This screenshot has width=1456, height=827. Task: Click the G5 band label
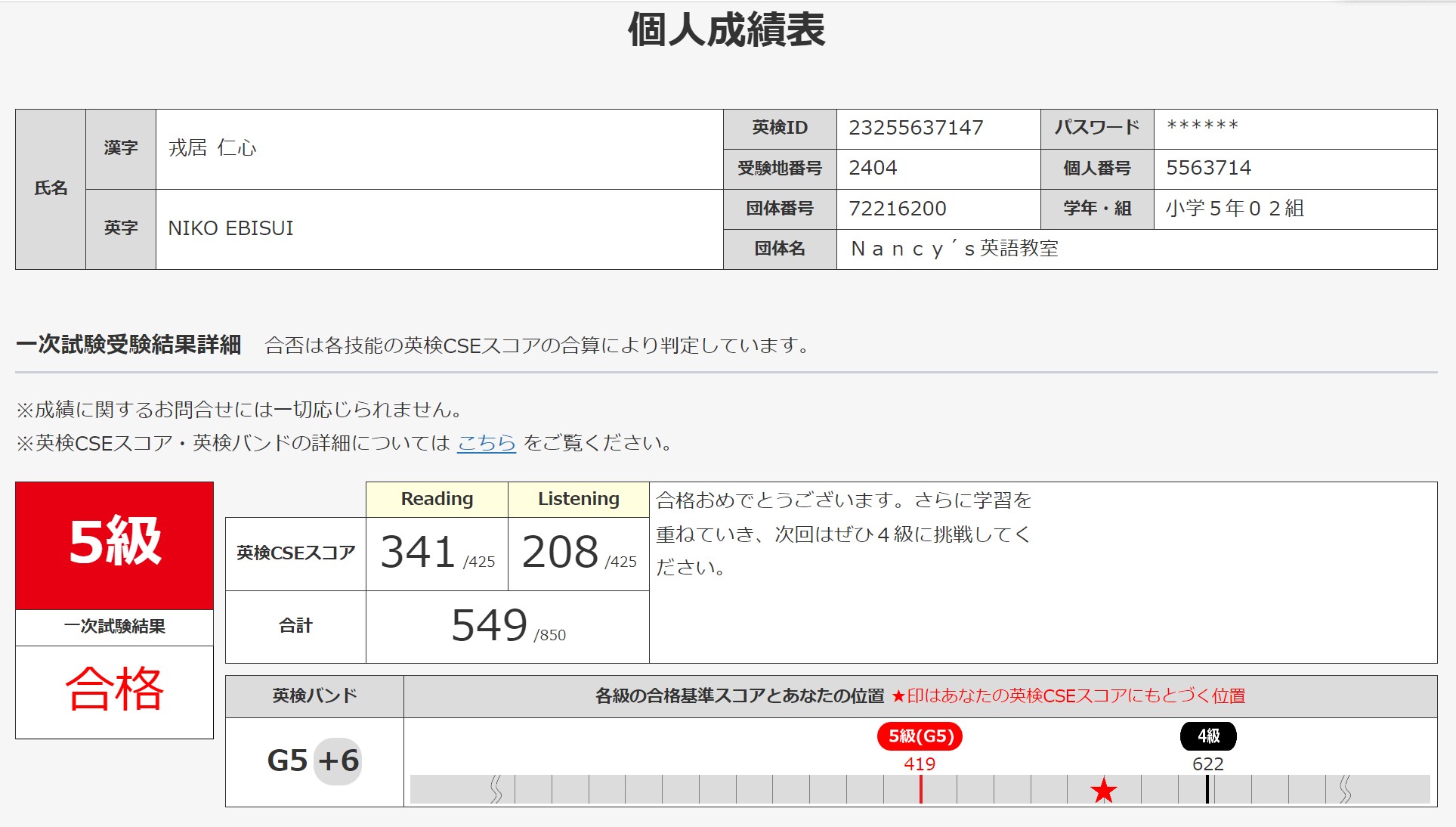(287, 760)
